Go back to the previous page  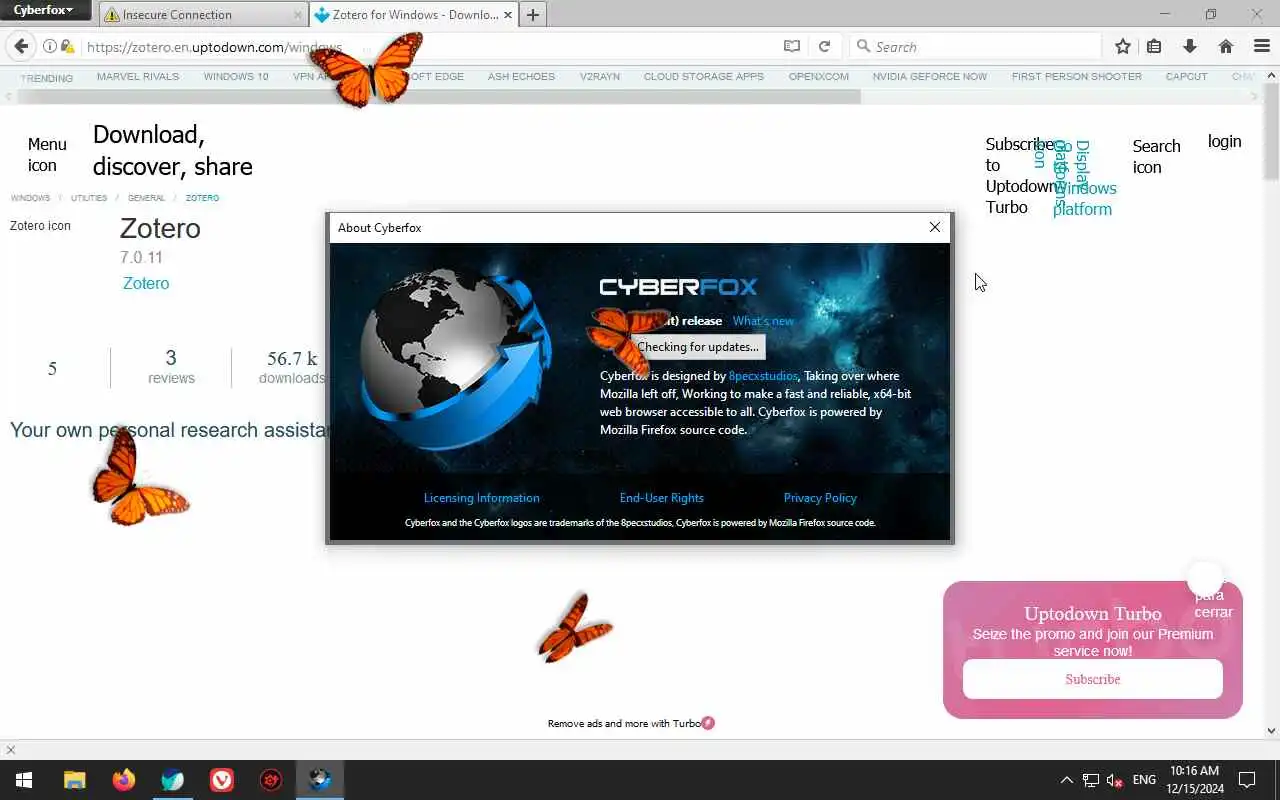(x=21, y=46)
